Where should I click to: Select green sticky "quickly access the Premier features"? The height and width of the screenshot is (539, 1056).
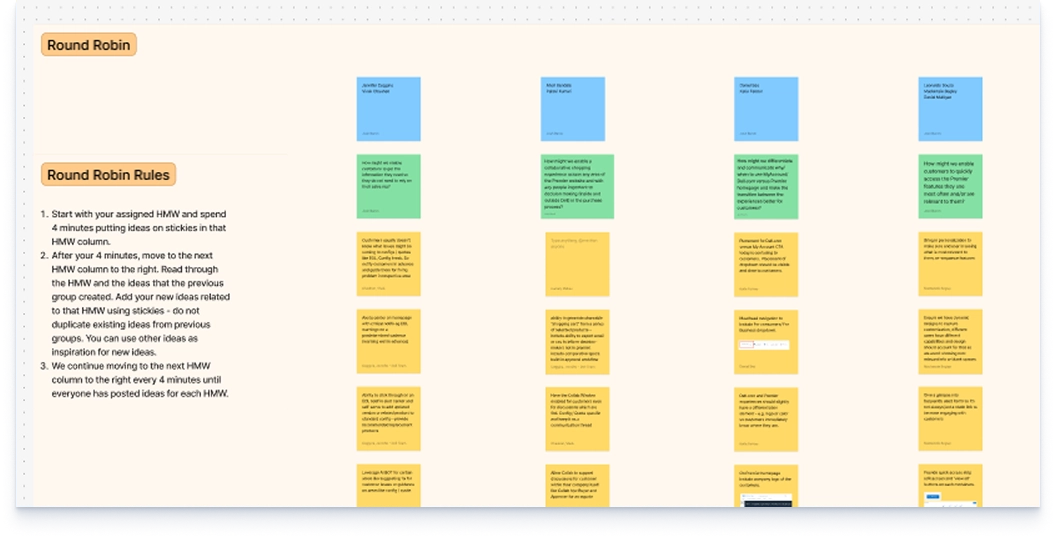(x=950, y=187)
